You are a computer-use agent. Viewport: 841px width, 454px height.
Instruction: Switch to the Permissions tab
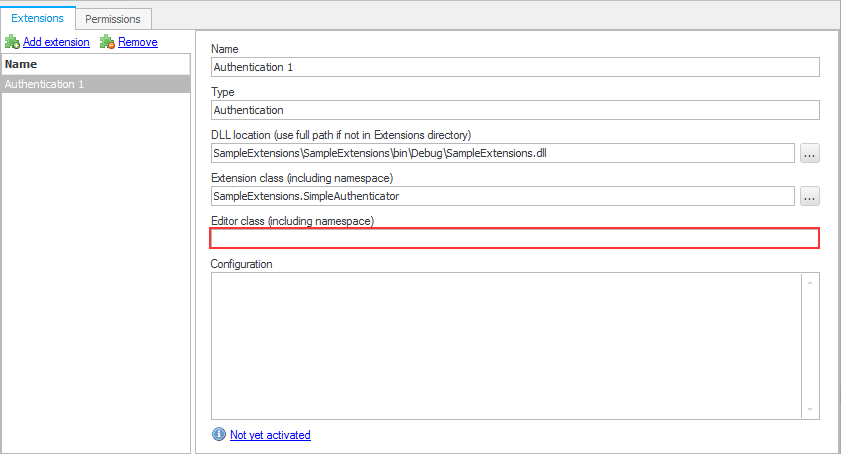(x=113, y=19)
